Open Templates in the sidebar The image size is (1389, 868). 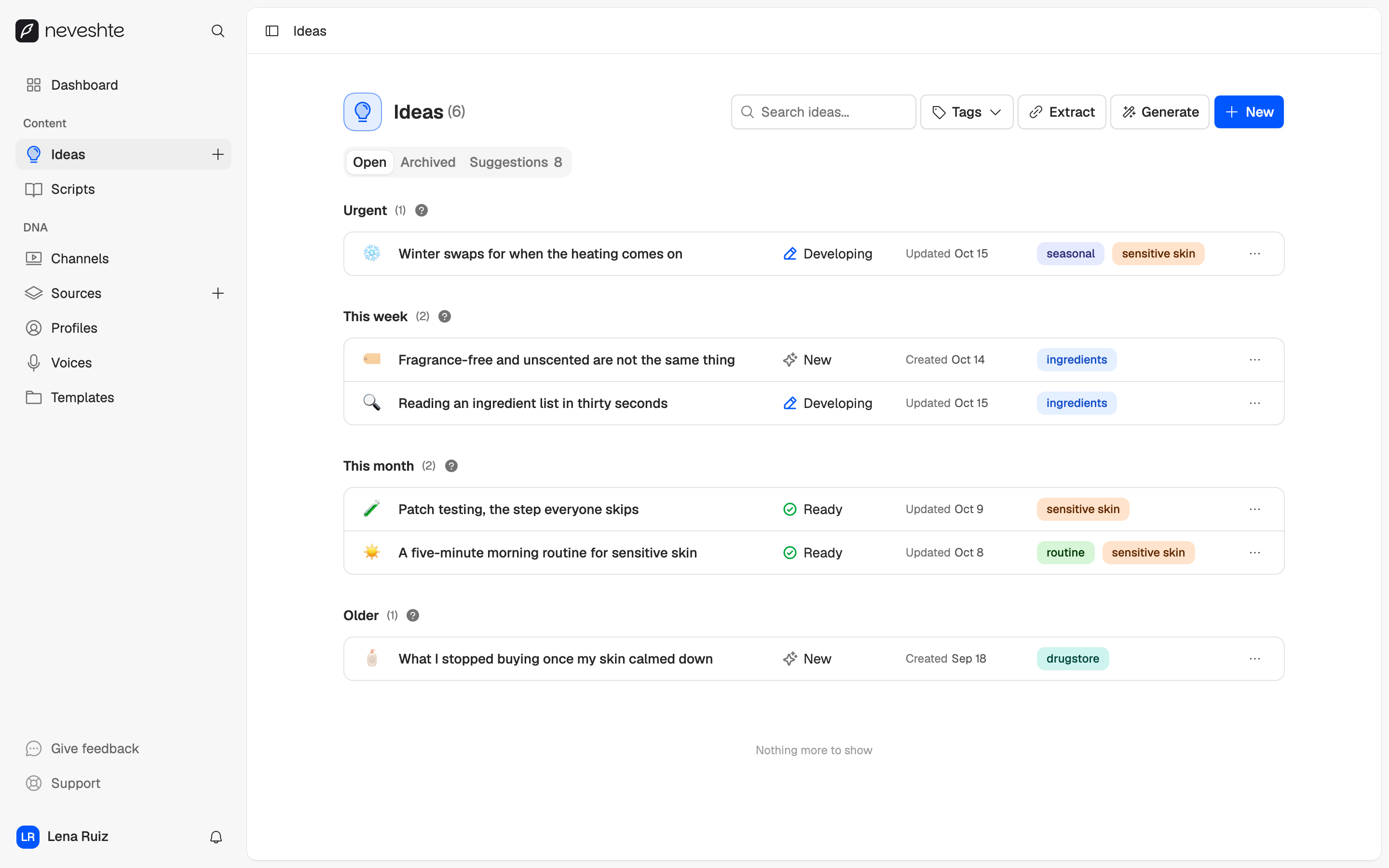(123, 398)
